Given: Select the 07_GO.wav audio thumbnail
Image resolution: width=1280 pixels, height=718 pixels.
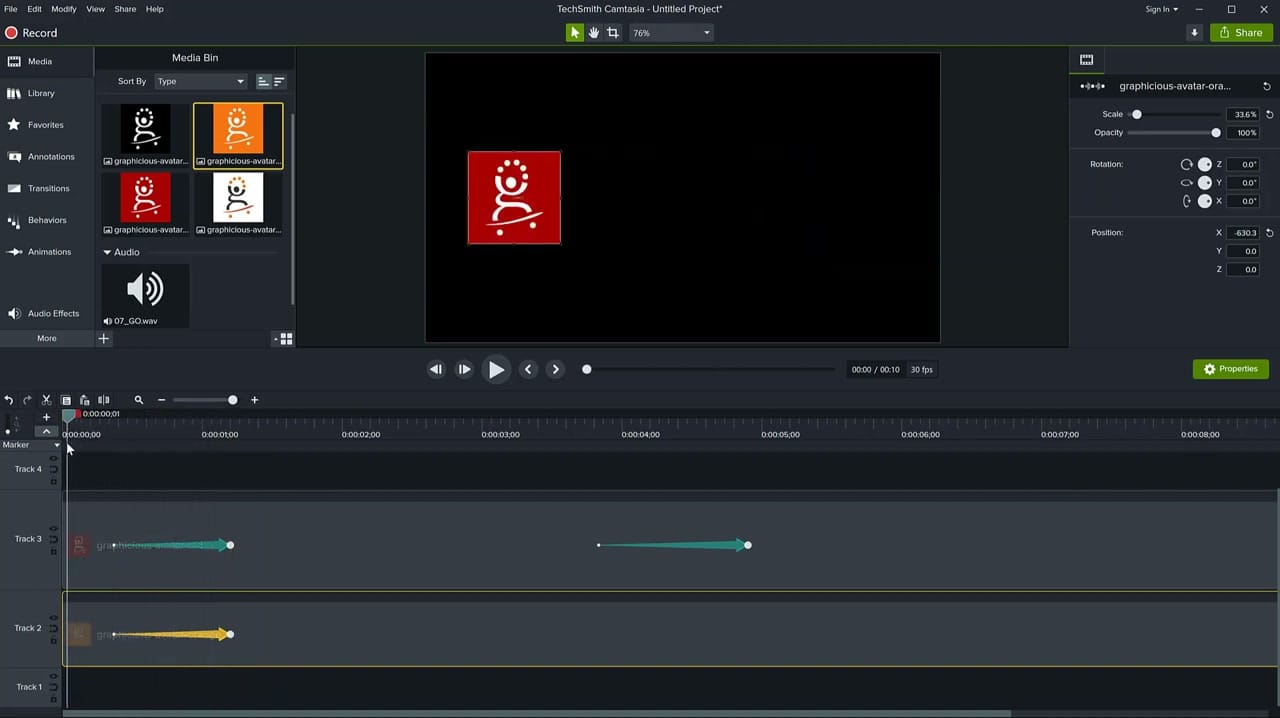Looking at the screenshot, I should (x=145, y=290).
